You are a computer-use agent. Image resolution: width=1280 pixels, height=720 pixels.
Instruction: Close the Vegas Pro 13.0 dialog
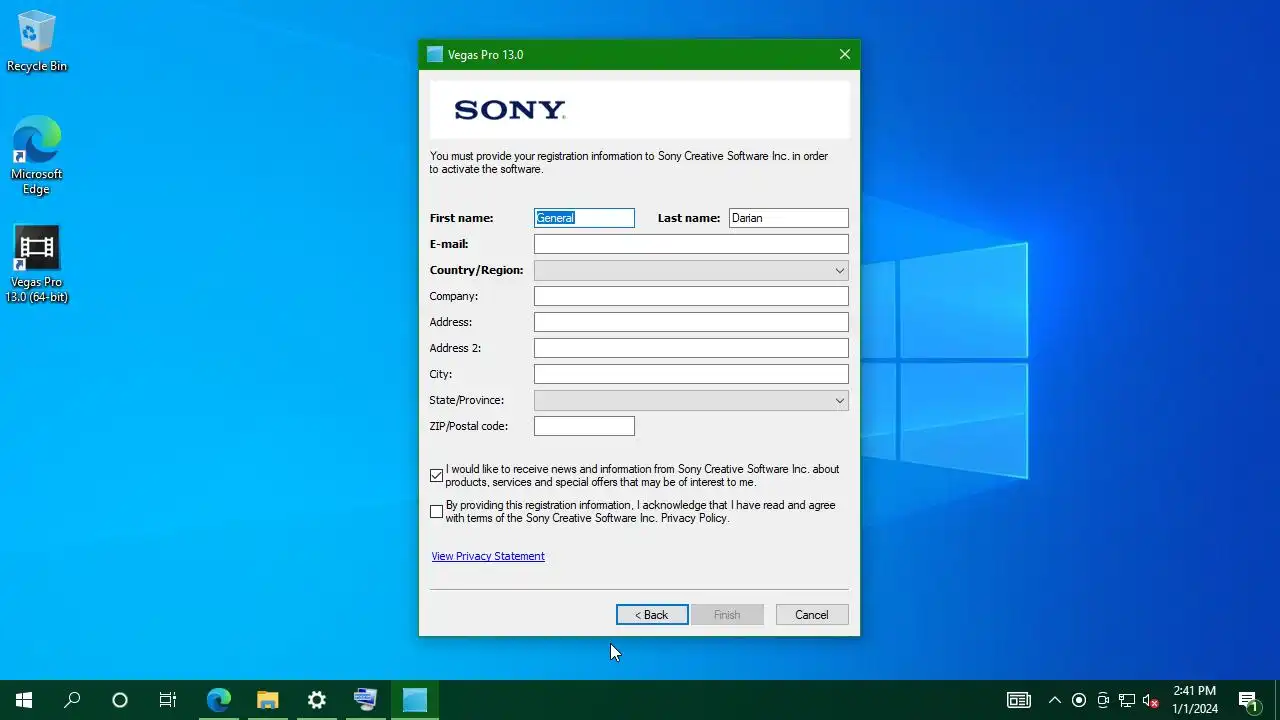point(845,55)
